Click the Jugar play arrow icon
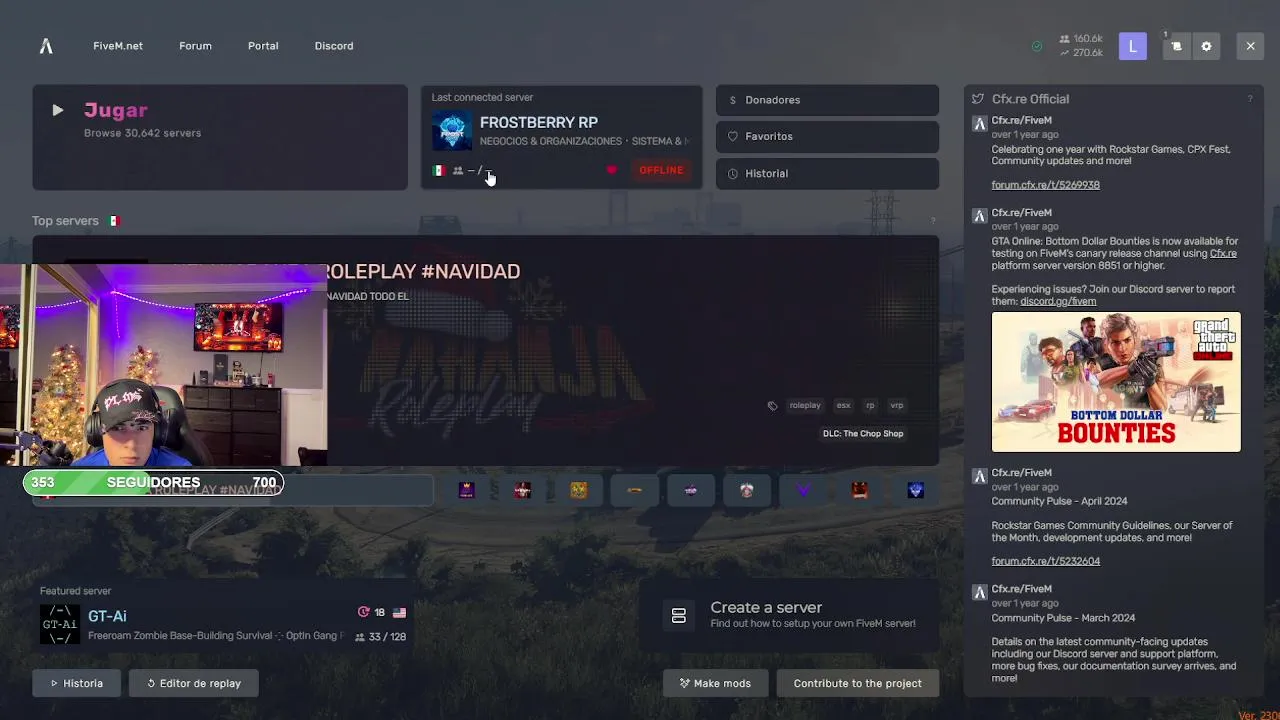Image resolution: width=1280 pixels, height=720 pixels. (58, 111)
